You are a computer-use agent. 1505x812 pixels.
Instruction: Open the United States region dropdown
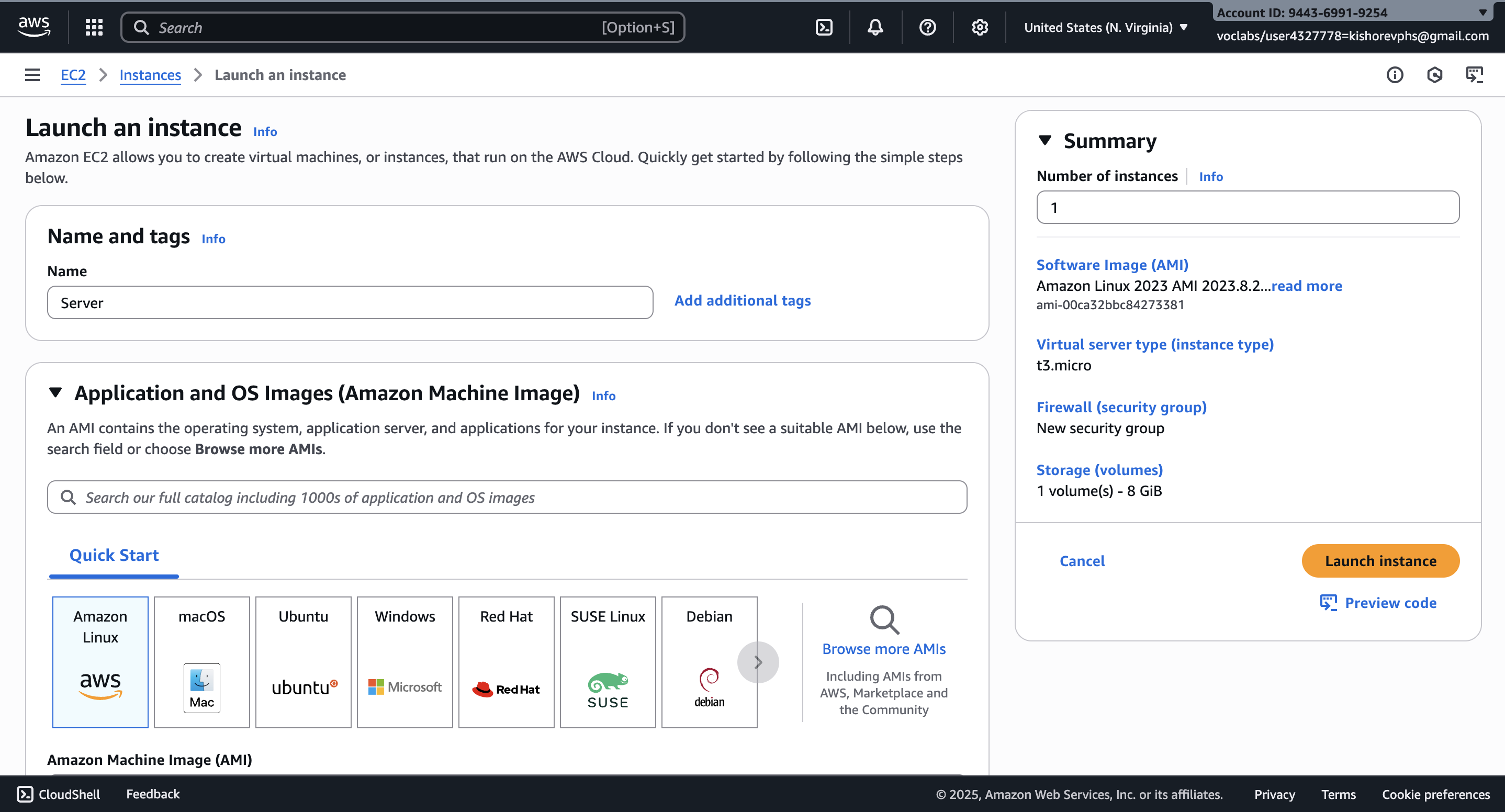1105,27
